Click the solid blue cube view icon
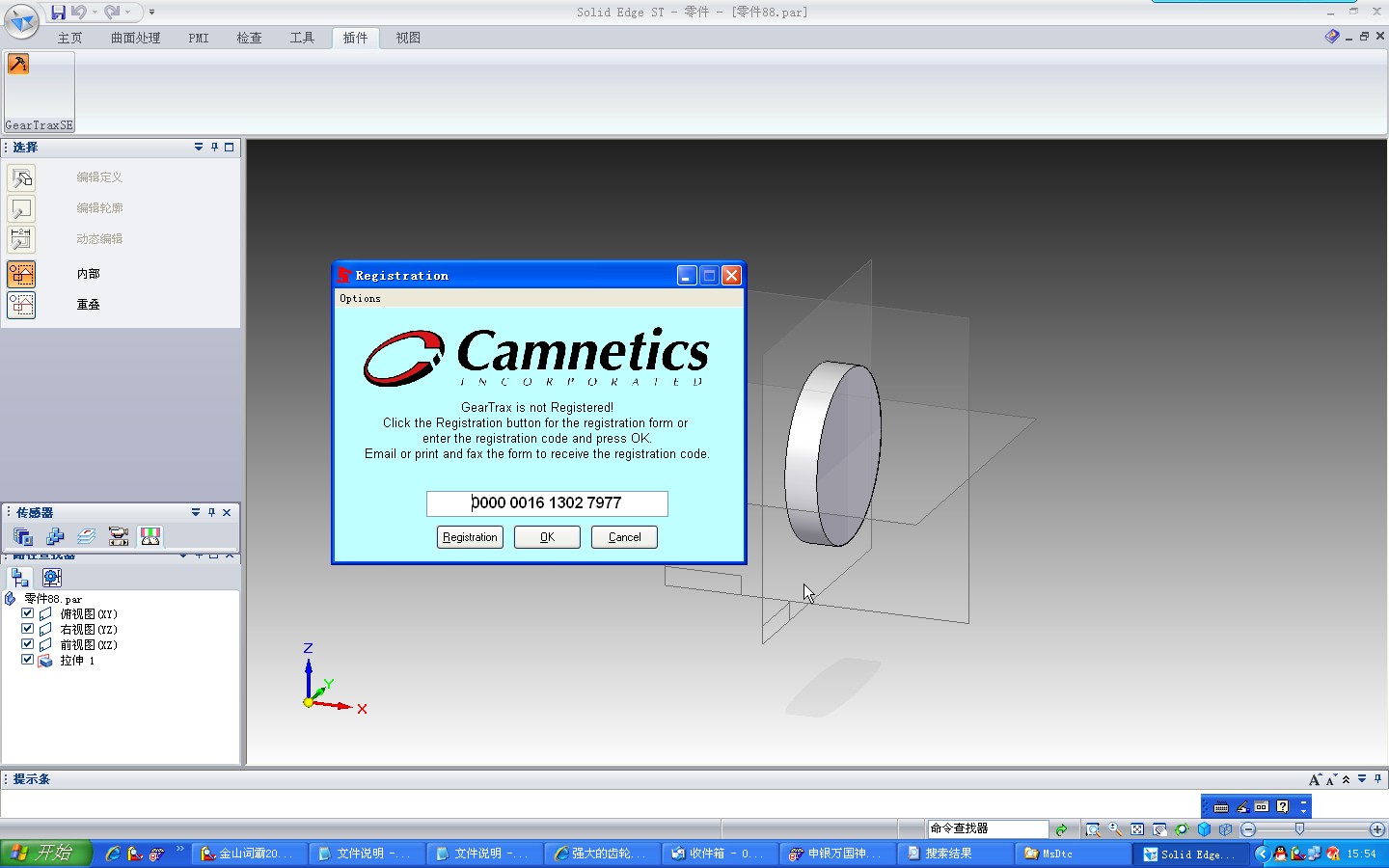 tap(1204, 829)
